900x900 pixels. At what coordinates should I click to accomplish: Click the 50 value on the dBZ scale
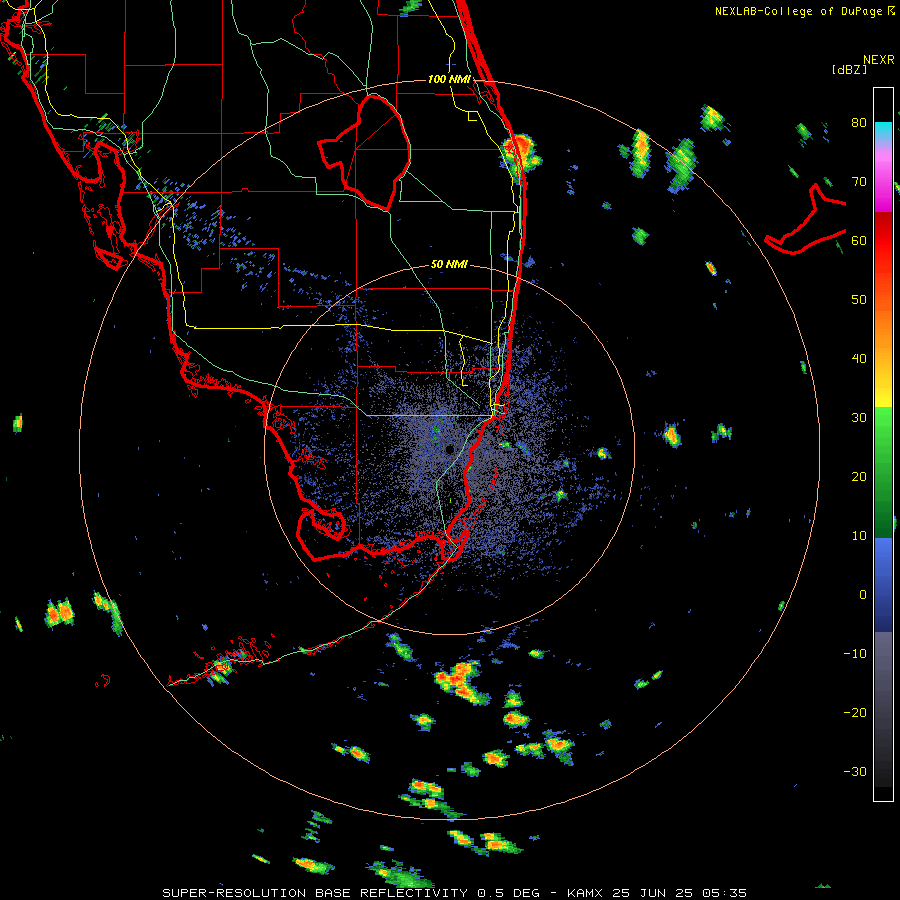pyautogui.click(x=859, y=300)
